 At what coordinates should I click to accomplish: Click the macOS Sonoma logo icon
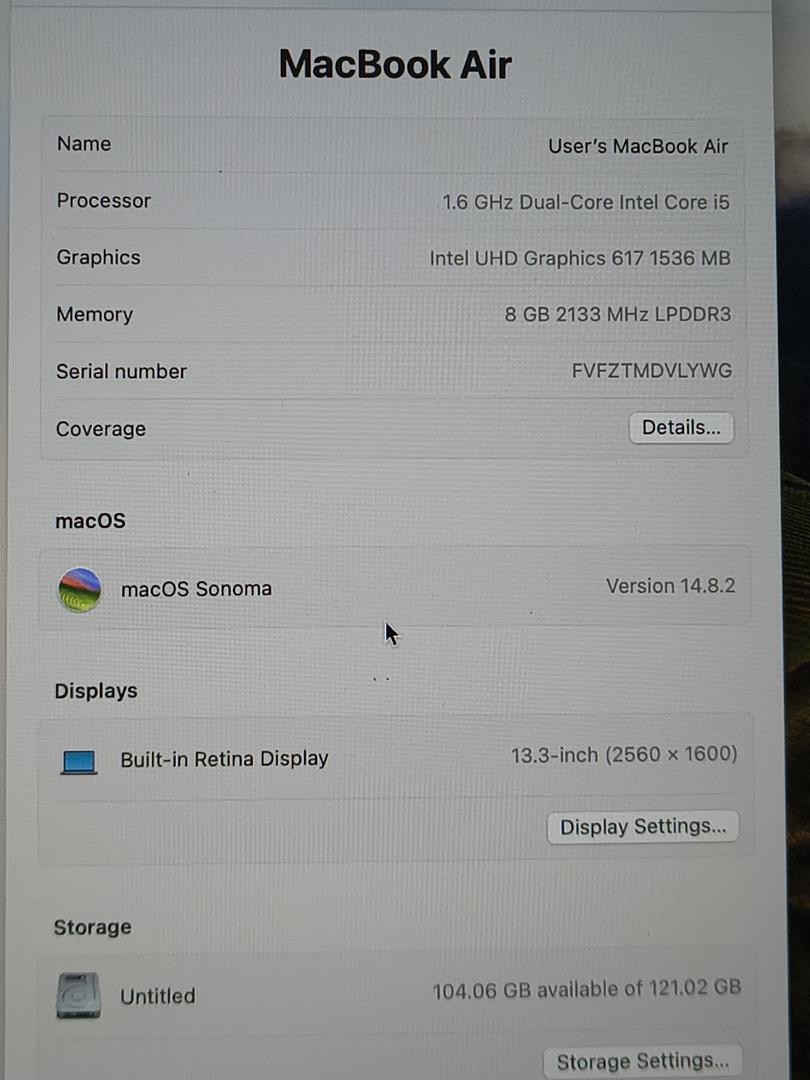(80, 589)
